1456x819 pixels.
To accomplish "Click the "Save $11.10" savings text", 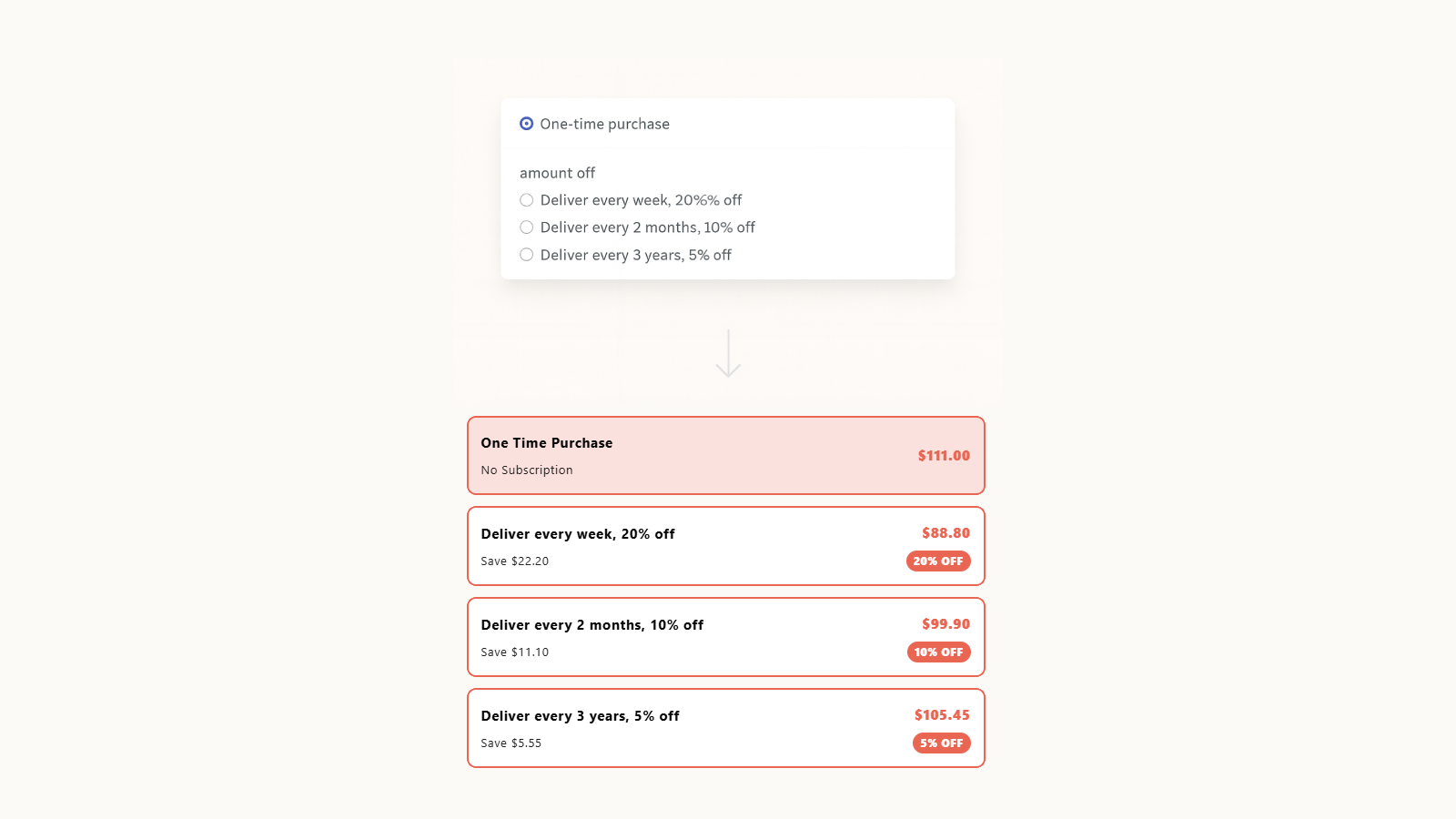I will (515, 652).
